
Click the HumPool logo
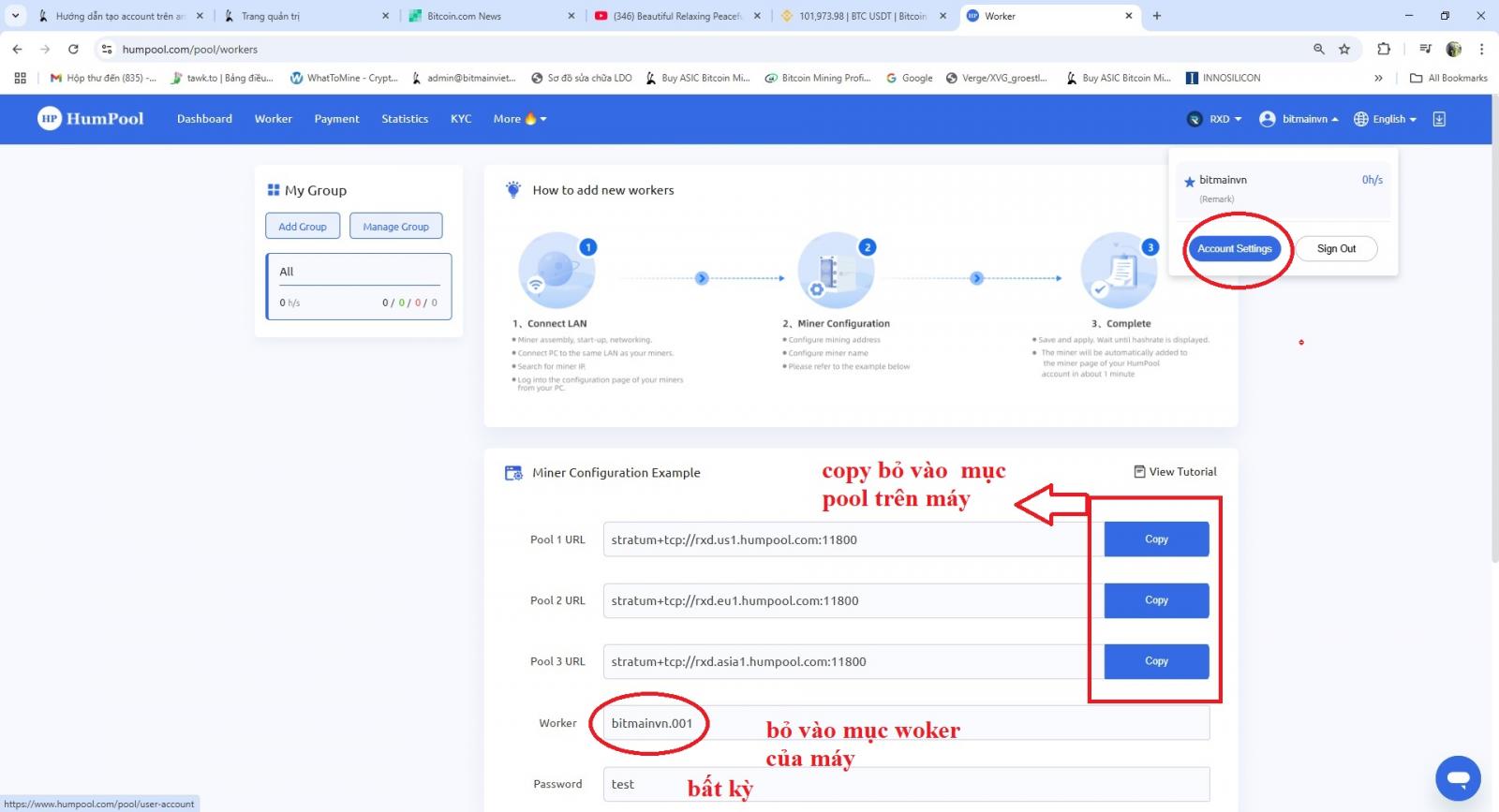[91, 118]
